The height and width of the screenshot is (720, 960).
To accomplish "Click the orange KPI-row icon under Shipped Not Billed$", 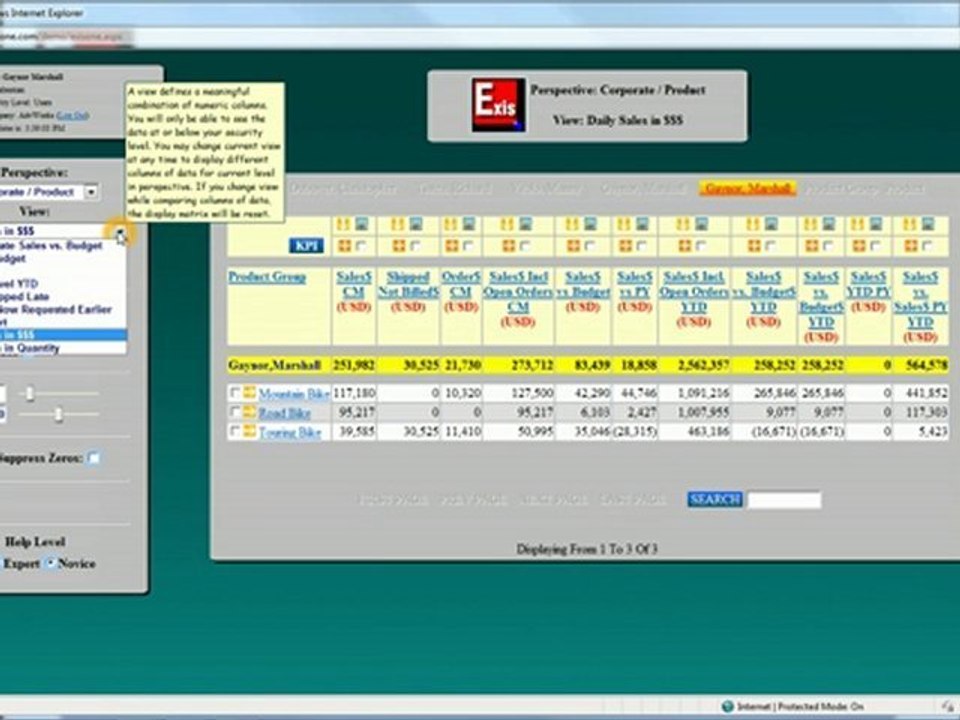I will [x=399, y=246].
